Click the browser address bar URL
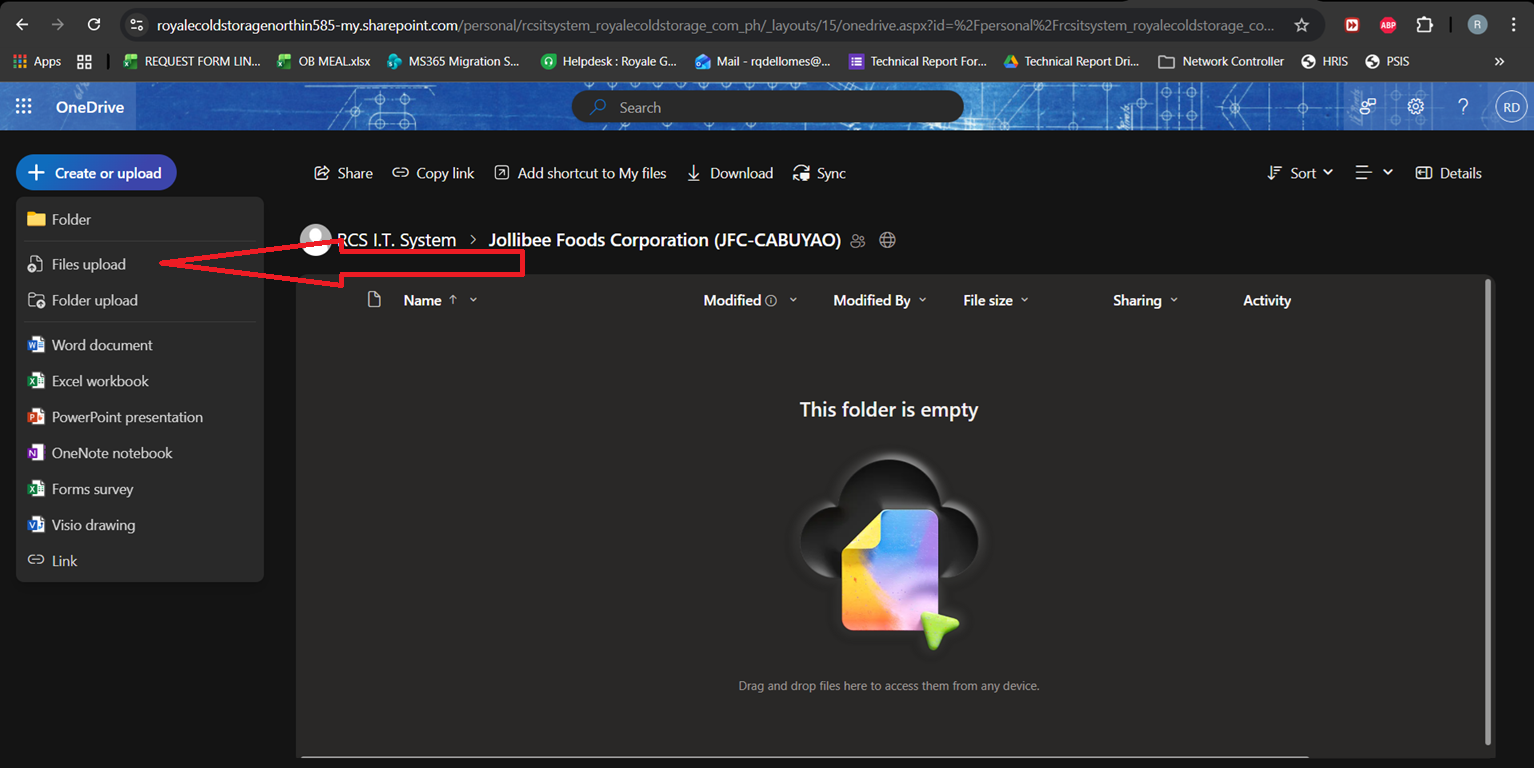The width and height of the screenshot is (1534, 768). pyautogui.click(x=716, y=25)
